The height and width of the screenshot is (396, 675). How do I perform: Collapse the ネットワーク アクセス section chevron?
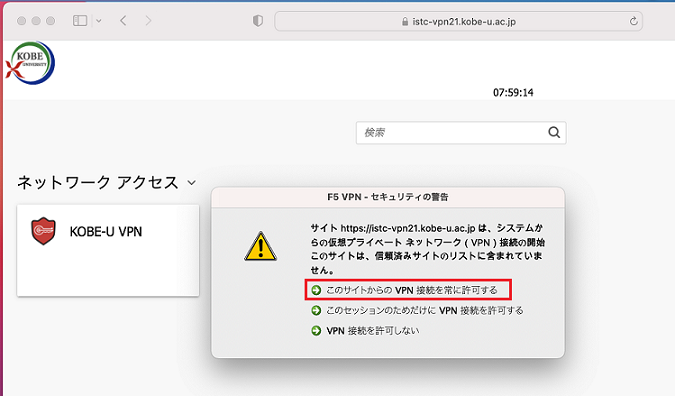pyautogui.click(x=192, y=183)
